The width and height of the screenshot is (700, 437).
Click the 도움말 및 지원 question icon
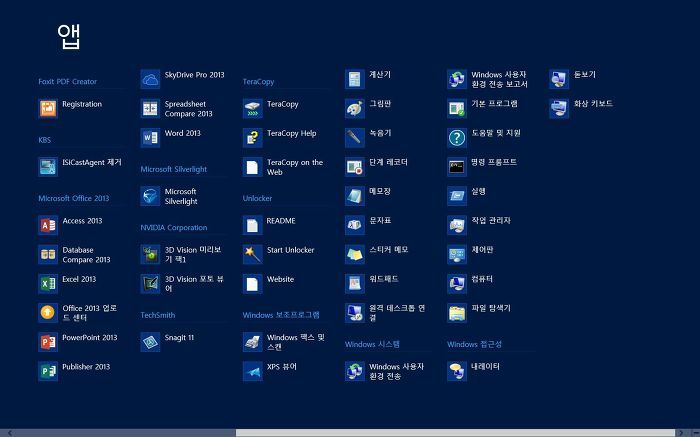(457, 137)
